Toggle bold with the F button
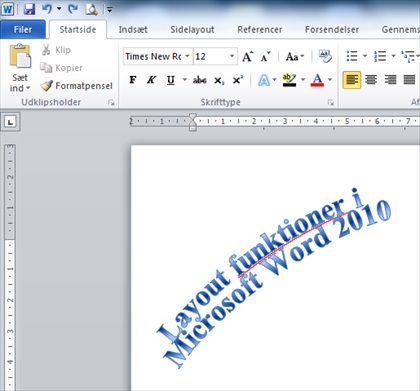The height and width of the screenshot is (391, 420). coord(133,80)
